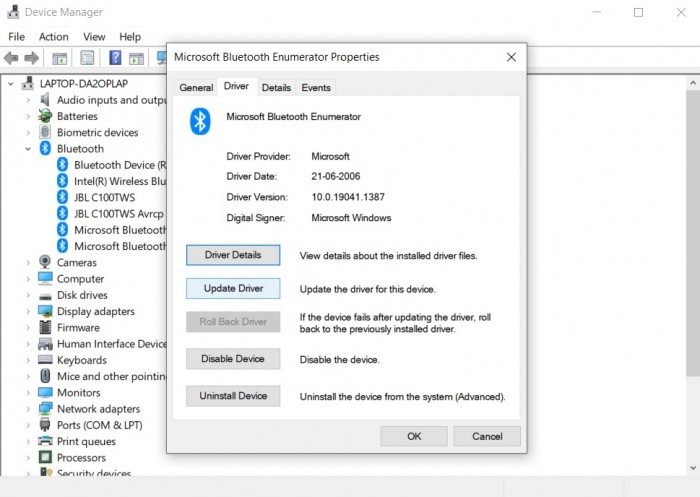Open the blue Help question mark icon

(x=115, y=58)
